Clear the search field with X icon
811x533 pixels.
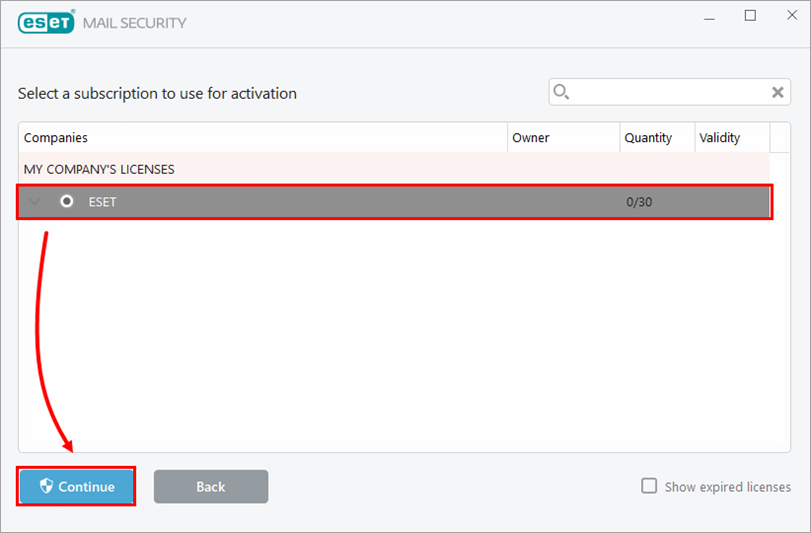coord(777,93)
